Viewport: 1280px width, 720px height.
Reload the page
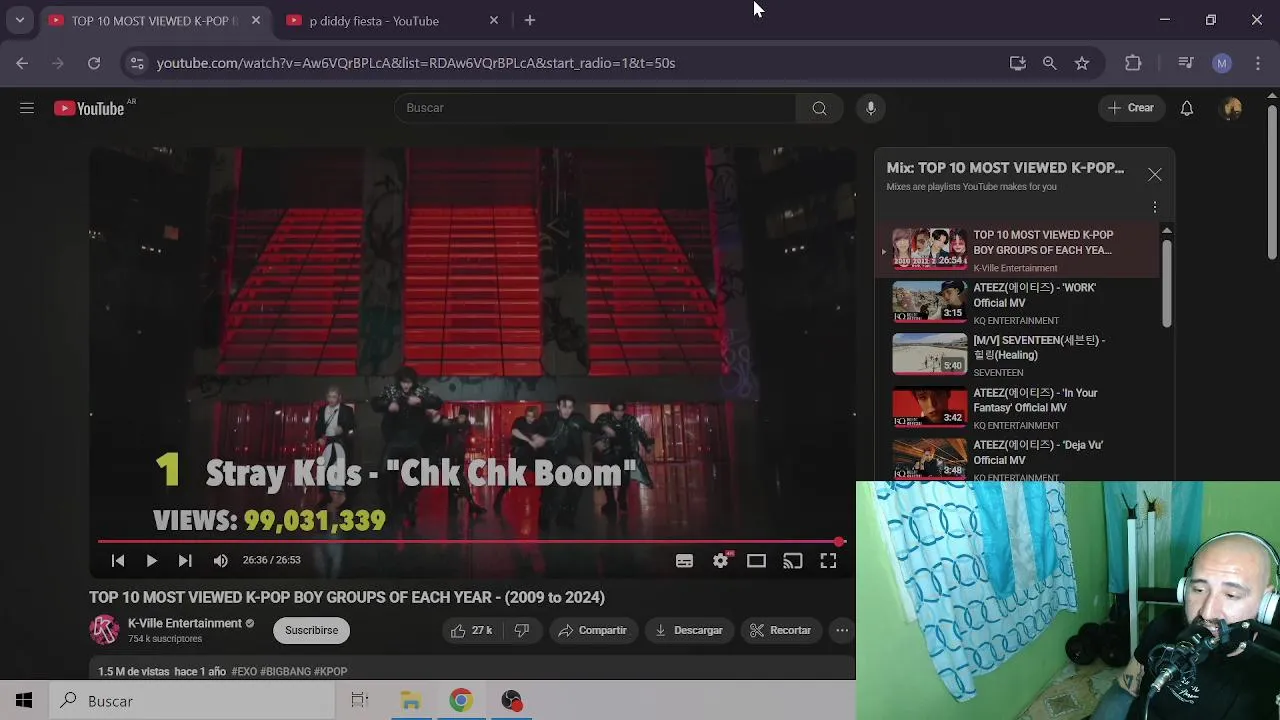[94, 63]
